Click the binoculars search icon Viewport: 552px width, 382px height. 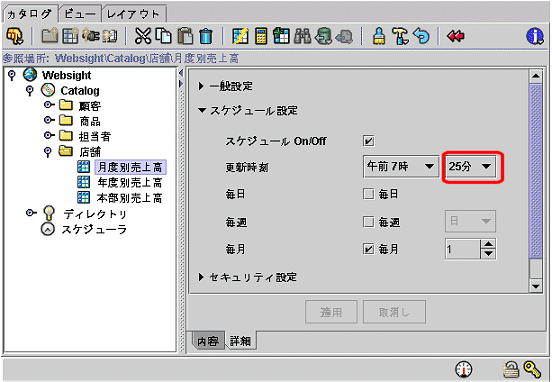click(302, 36)
